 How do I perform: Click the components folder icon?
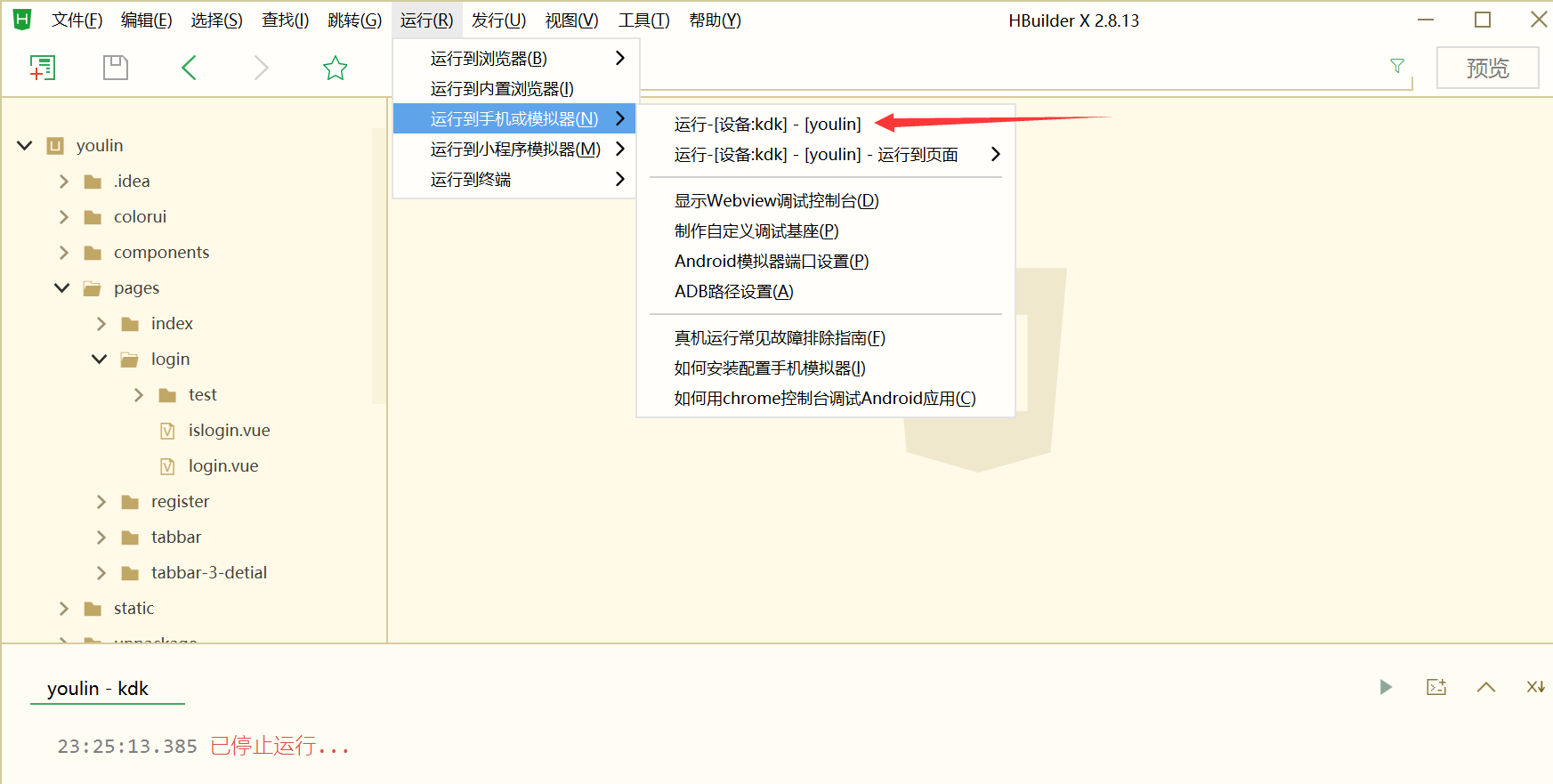pos(93,253)
